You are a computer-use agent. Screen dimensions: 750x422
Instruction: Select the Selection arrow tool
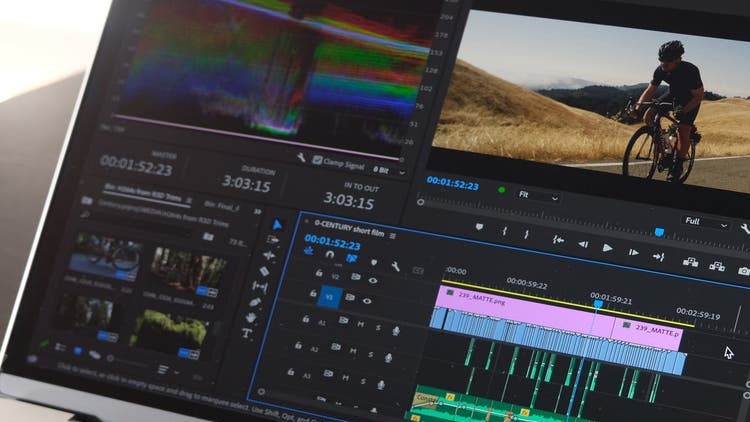pyautogui.click(x=277, y=225)
